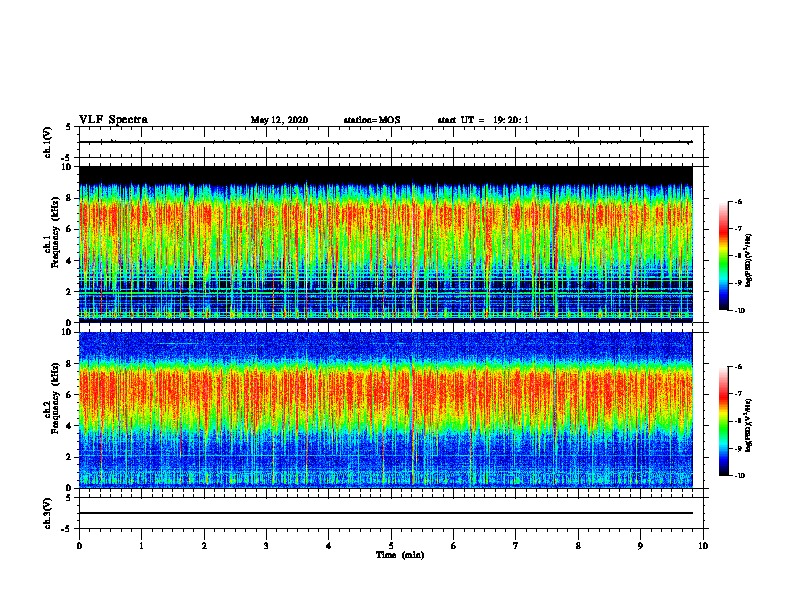Click the "4" frequency tick of ch.2 axis

pyautogui.click(x=70, y=426)
